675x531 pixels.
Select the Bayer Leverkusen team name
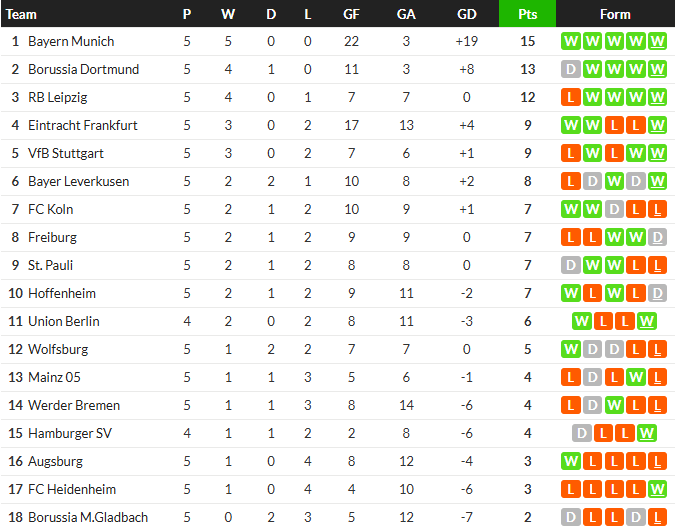pos(78,182)
